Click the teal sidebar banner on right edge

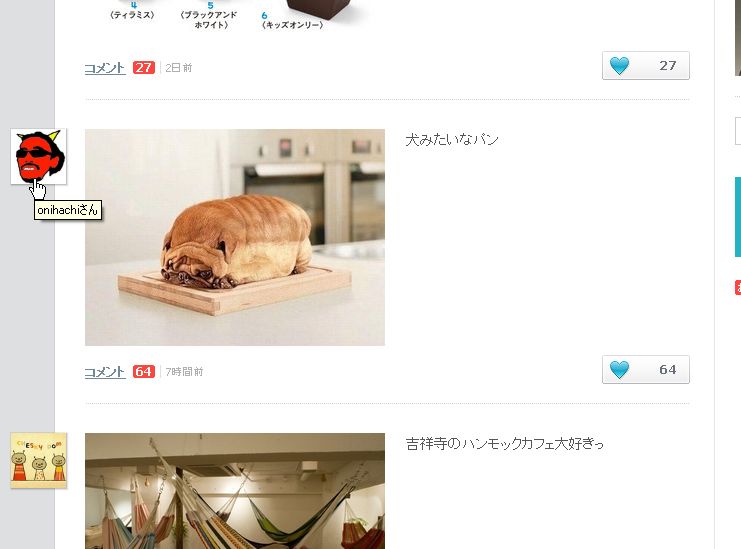[738, 217]
